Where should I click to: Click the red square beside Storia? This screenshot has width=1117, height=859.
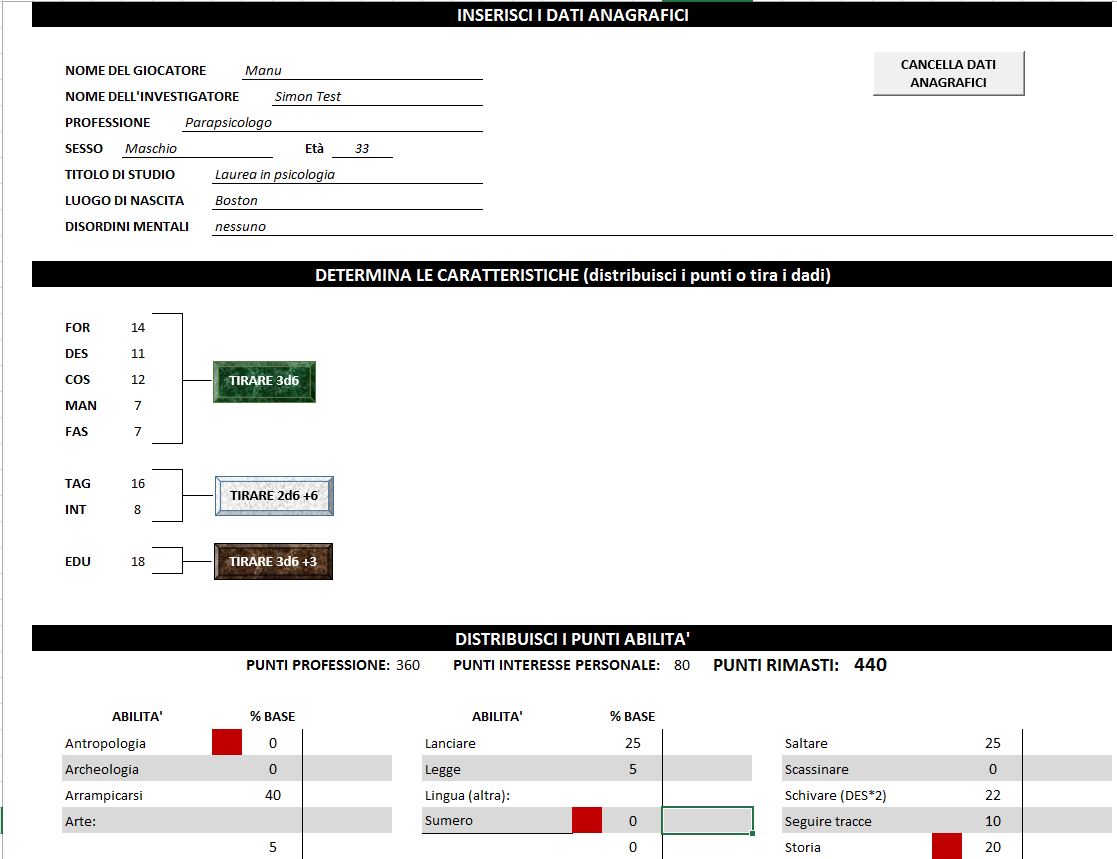tap(946, 846)
